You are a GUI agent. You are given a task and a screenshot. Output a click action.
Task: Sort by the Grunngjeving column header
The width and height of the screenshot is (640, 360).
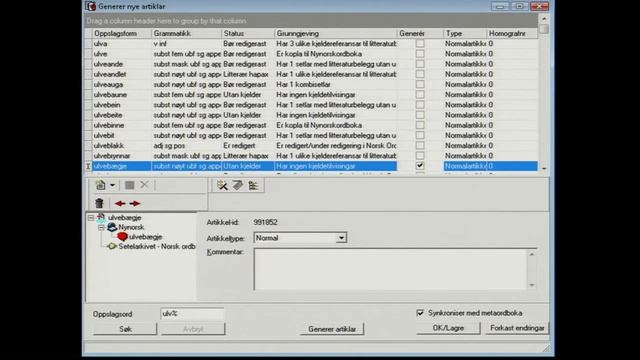coord(336,33)
